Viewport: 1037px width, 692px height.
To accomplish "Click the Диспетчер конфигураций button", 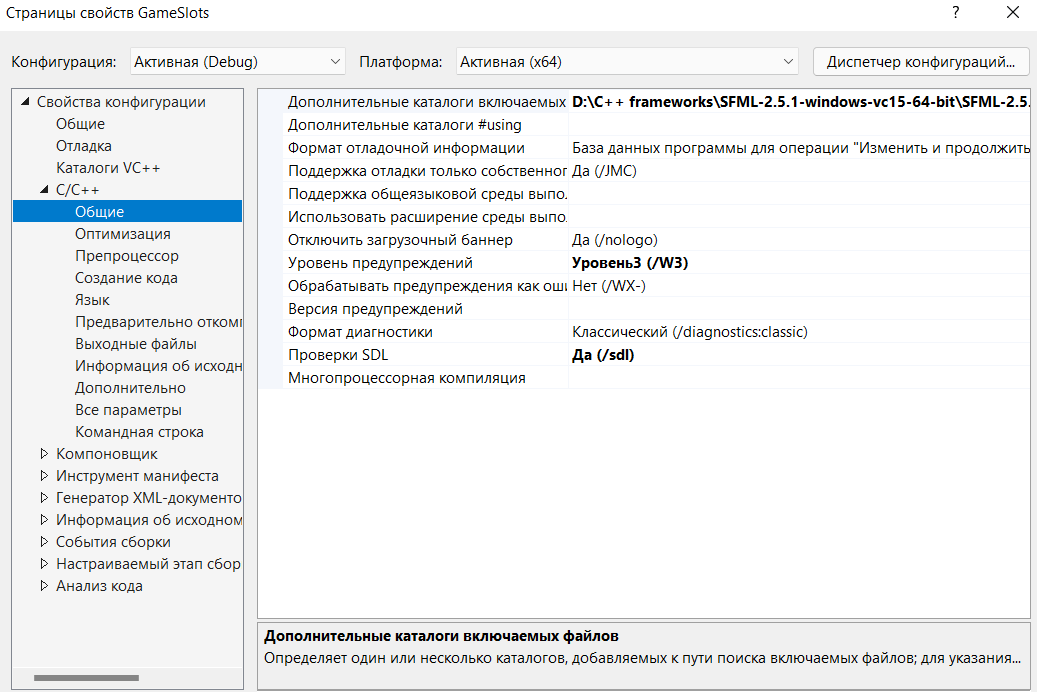I will click(921, 61).
